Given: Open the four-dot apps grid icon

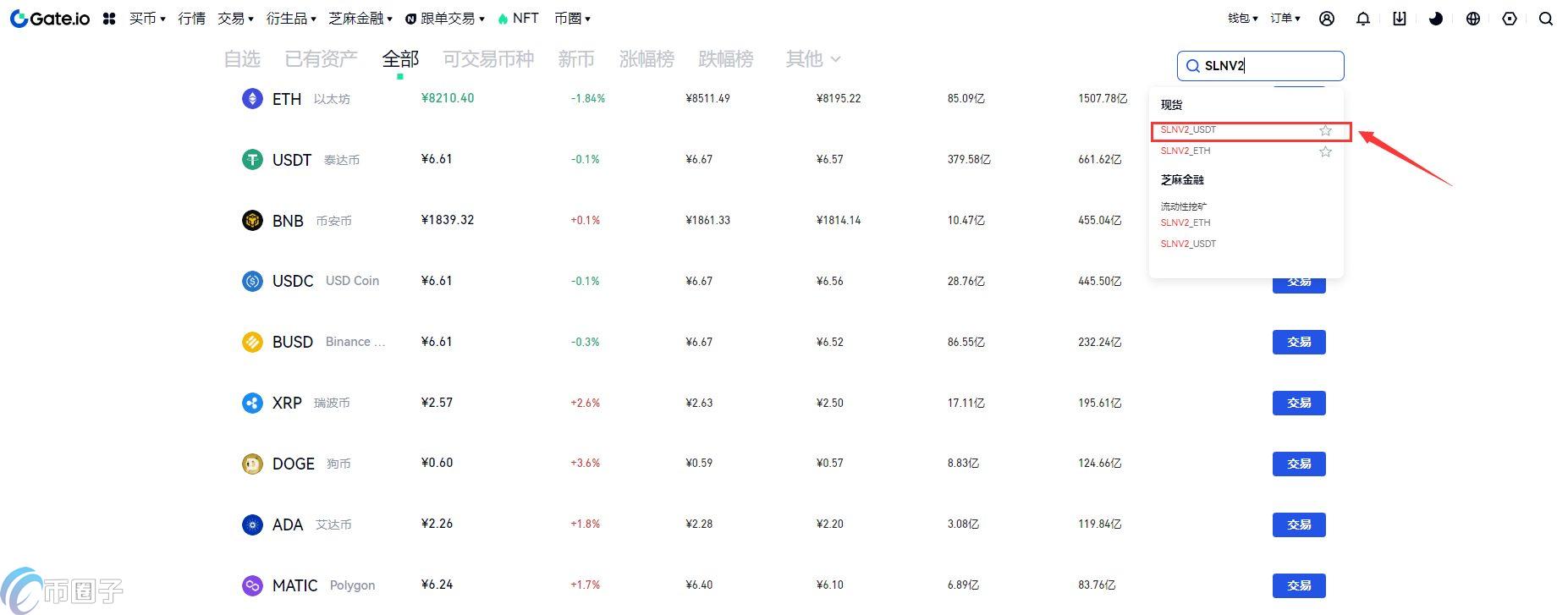Looking at the screenshot, I should point(109,19).
